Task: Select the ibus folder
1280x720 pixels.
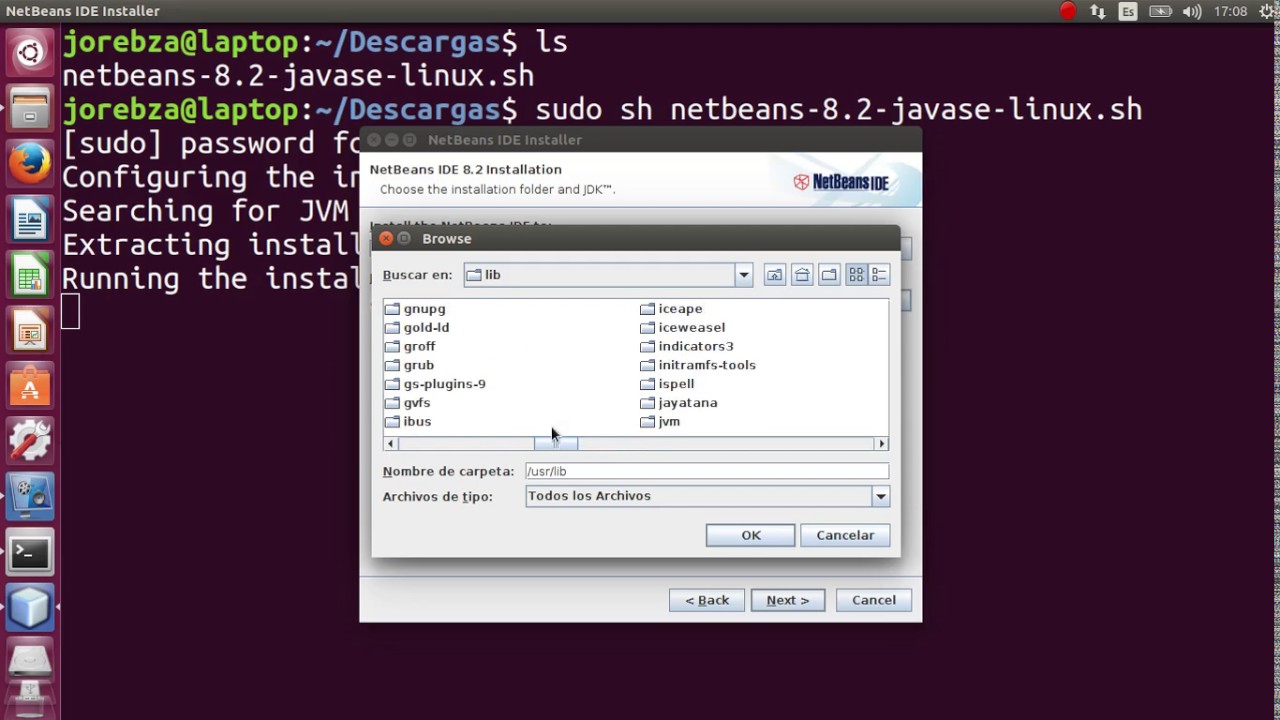Action: (x=408, y=422)
